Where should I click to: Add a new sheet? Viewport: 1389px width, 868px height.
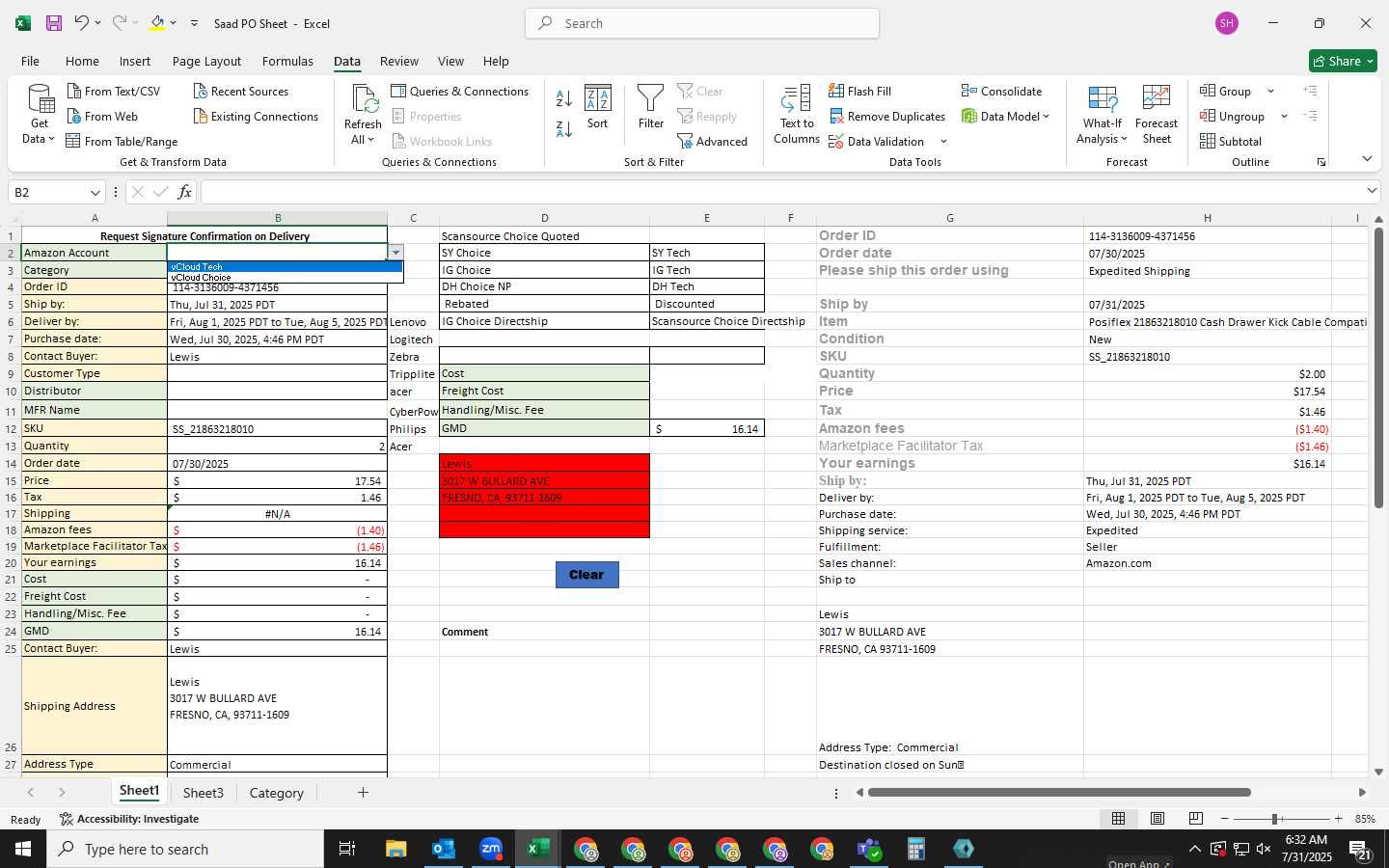(x=363, y=793)
